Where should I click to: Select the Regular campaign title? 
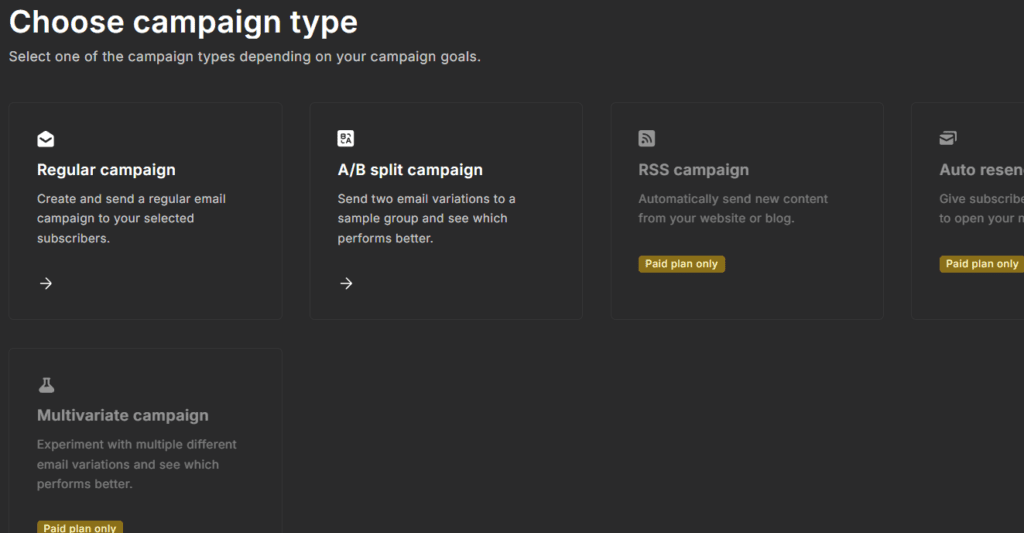(x=106, y=170)
